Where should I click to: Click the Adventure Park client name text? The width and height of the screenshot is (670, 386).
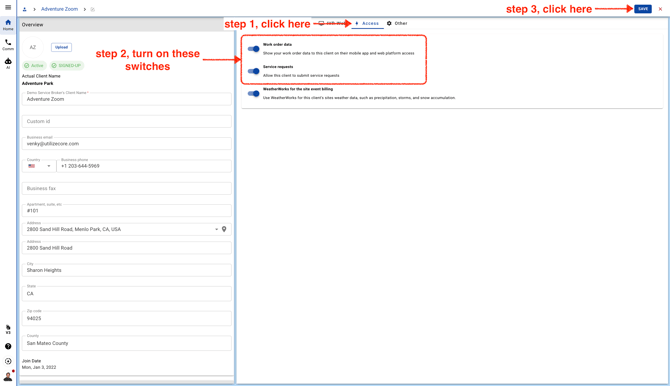pyautogui.click(x=38, y=84)
